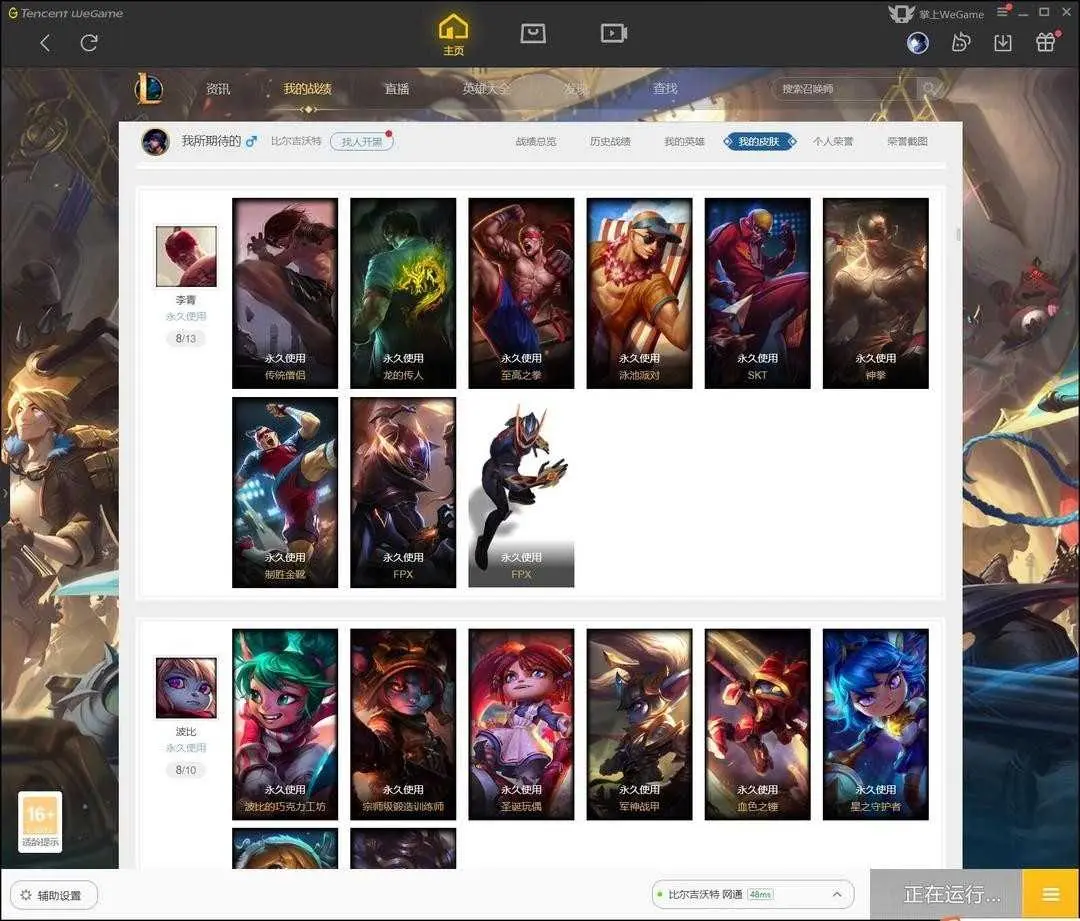Select the 传统僧侣 skin card

point(285,293)
